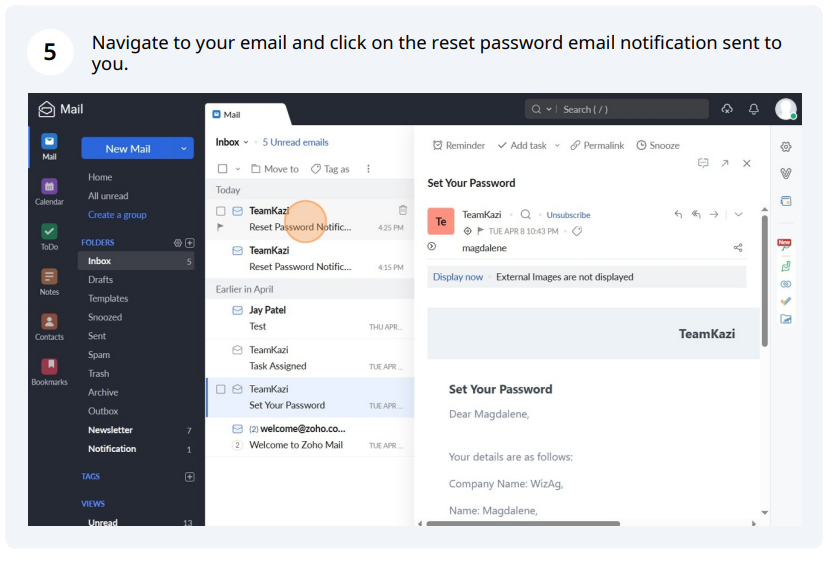Expand the Add task dropdown arrow

557,145
